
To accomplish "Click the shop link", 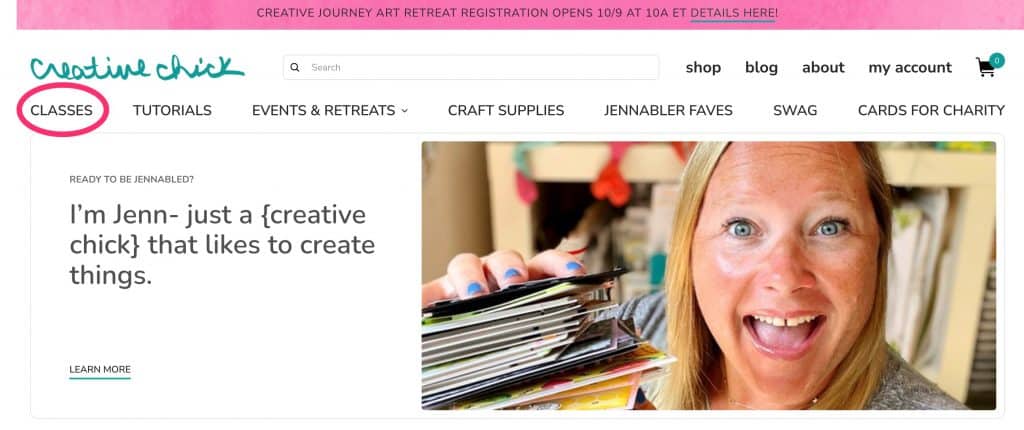I will pos(703,67).
